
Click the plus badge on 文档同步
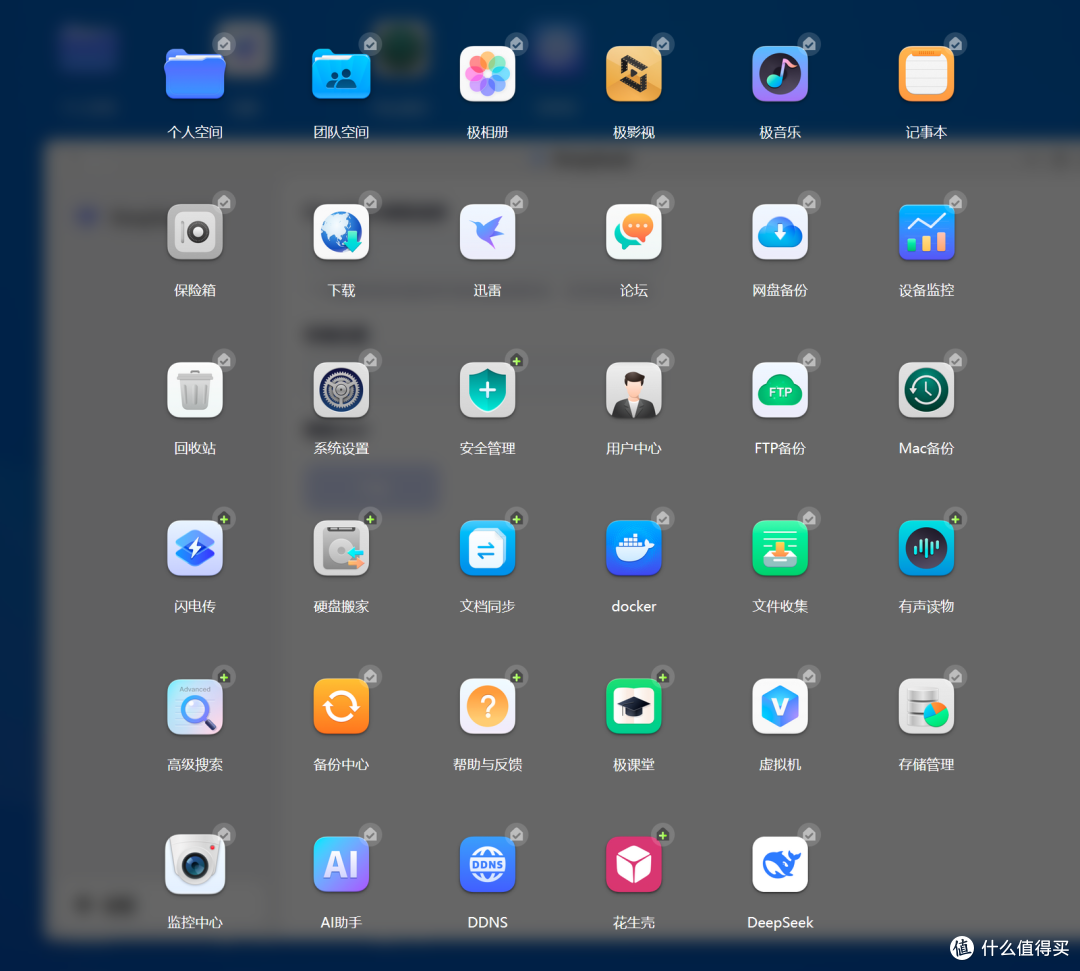coord(517,519)
